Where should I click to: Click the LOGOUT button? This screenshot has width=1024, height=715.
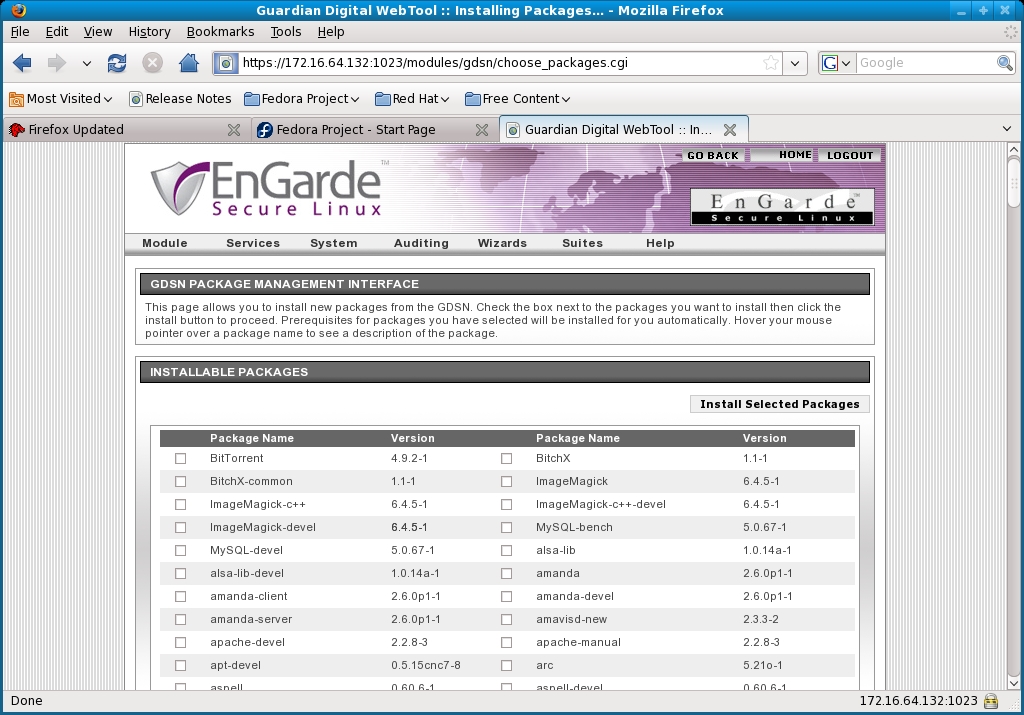850,155
